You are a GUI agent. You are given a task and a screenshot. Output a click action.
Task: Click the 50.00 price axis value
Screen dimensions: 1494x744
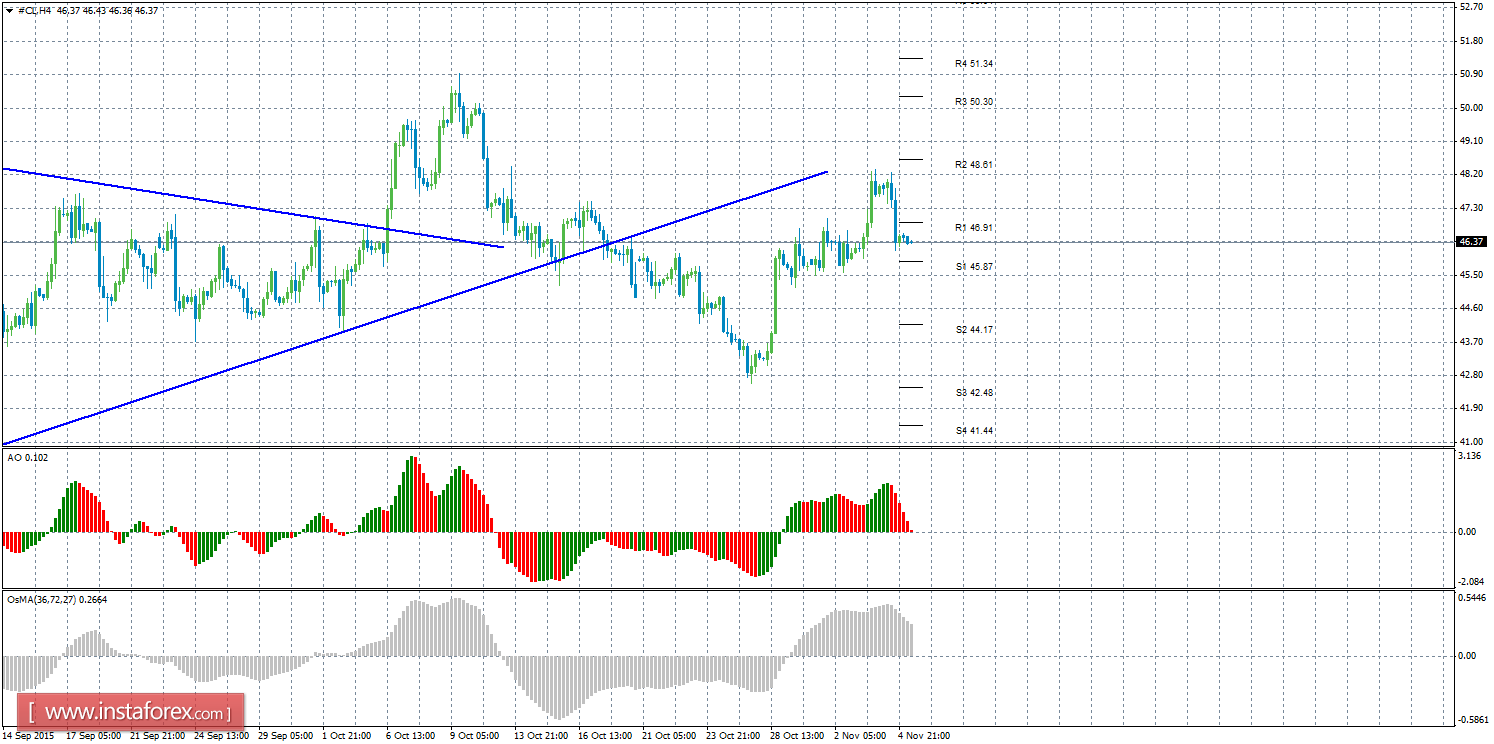coord(1470,108)
